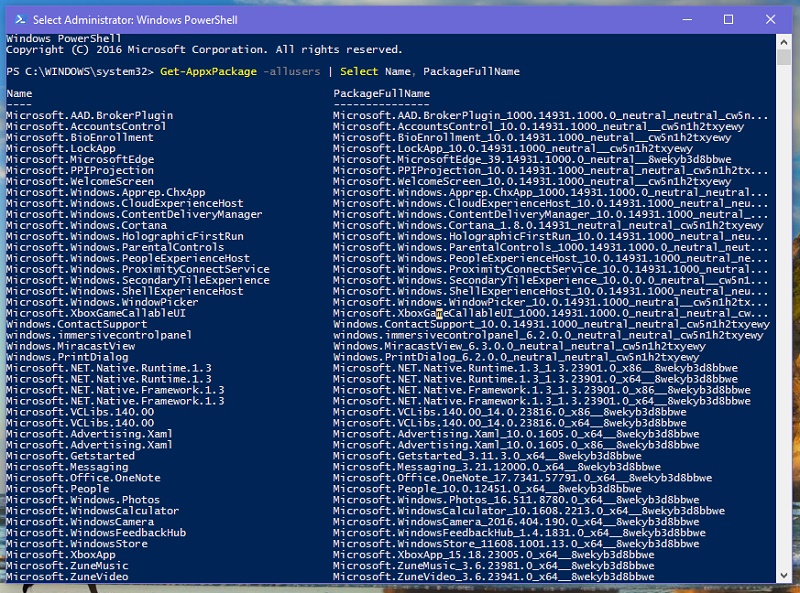The width and height of the screenshot is (800, 593).
Task: Click 'Microsoft.BioEnrollment' in Name column
Action: tap(80, 137)
